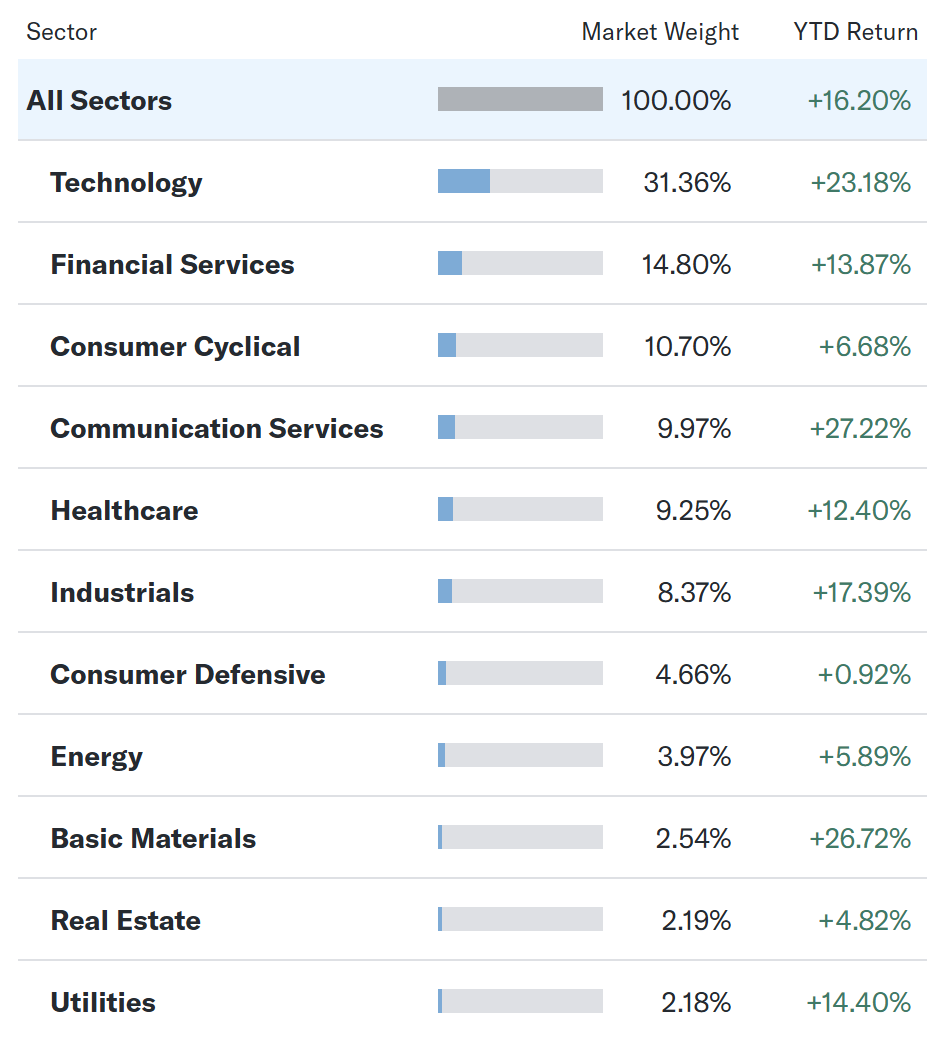Click the Healthcare sector row label
The image size is (950, 1048).
tap(124, 510)
